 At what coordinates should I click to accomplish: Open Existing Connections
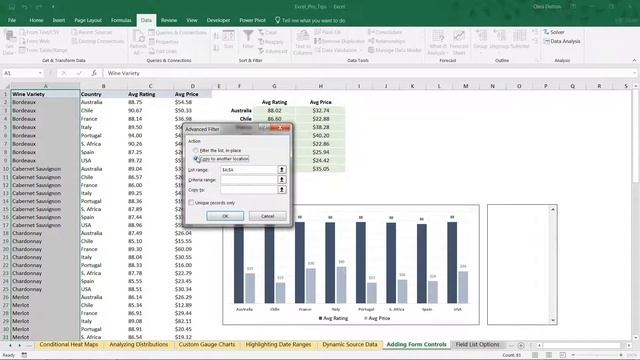pyautogui.click(x=98, y=41)
